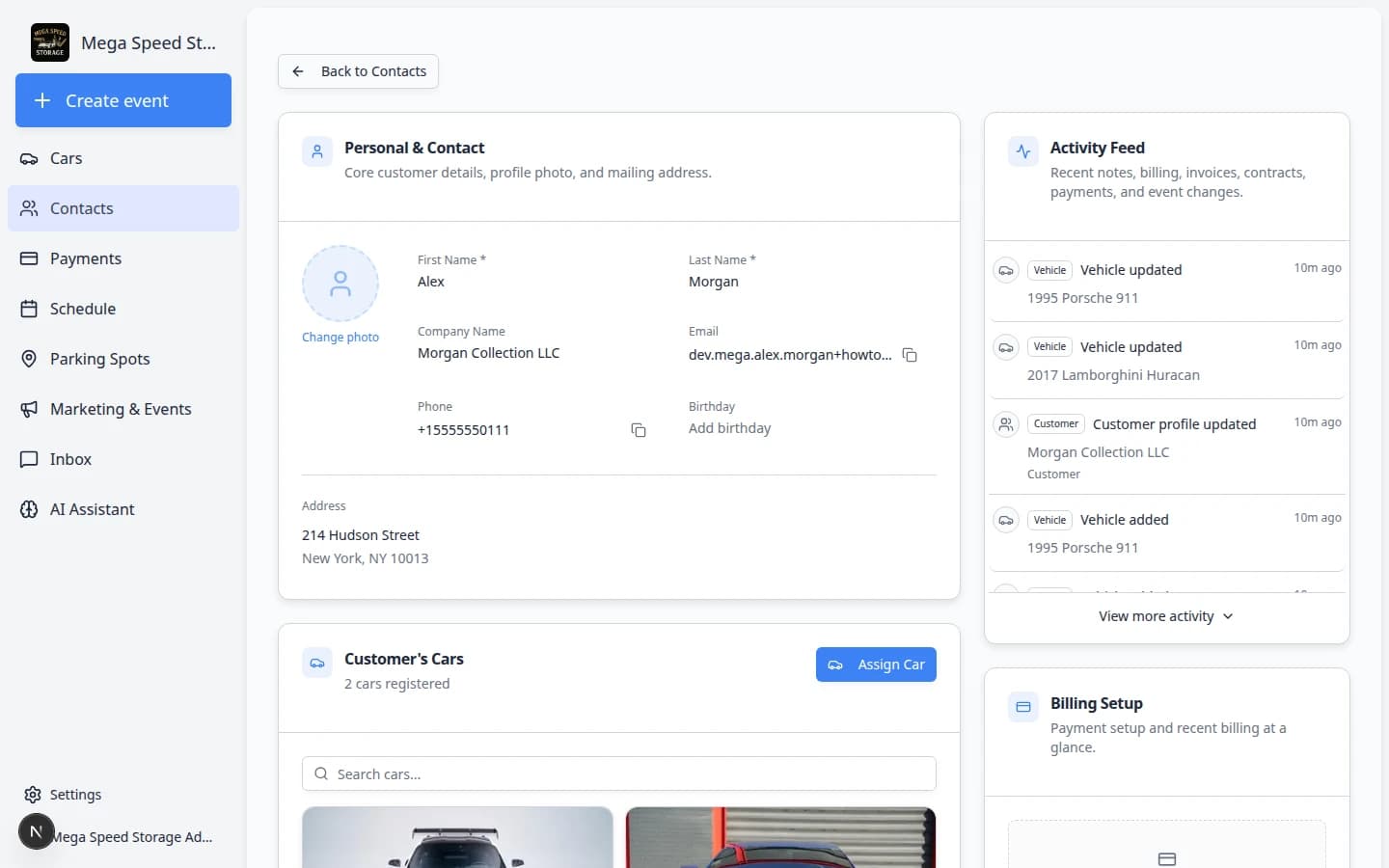Open Vehicle added 1995 Porsche 911 activity
Viewport: 1389px width, 868px height.
click(x=1167, y=533)
